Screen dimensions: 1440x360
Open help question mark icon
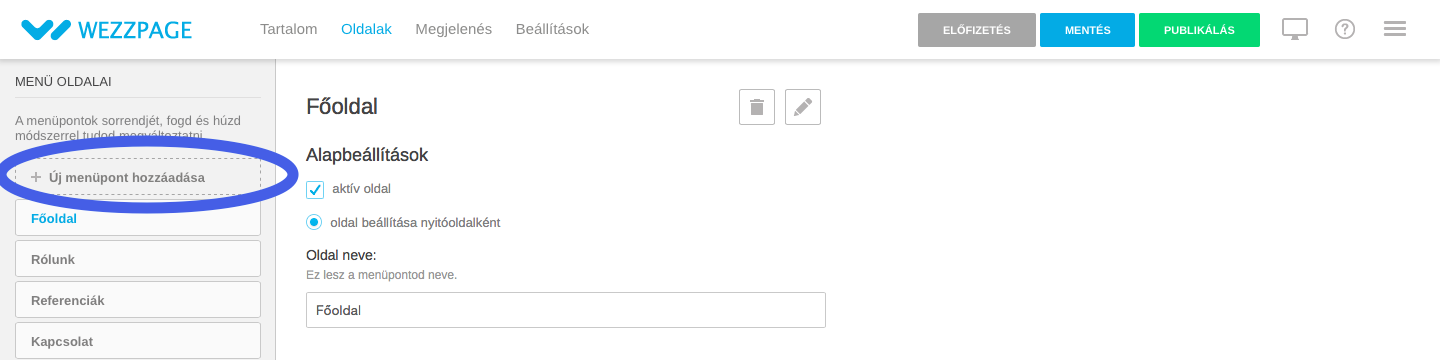coord(1345,30)
